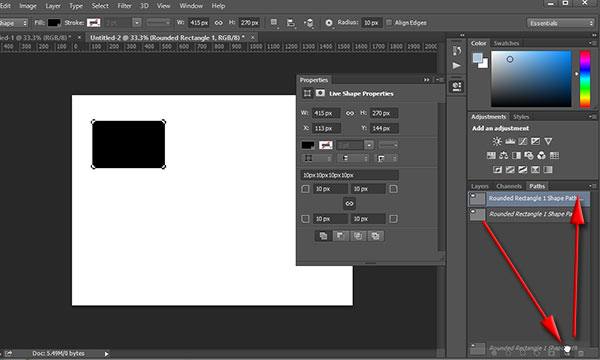Click the Masks icon in Properties panel

[320, 93]
